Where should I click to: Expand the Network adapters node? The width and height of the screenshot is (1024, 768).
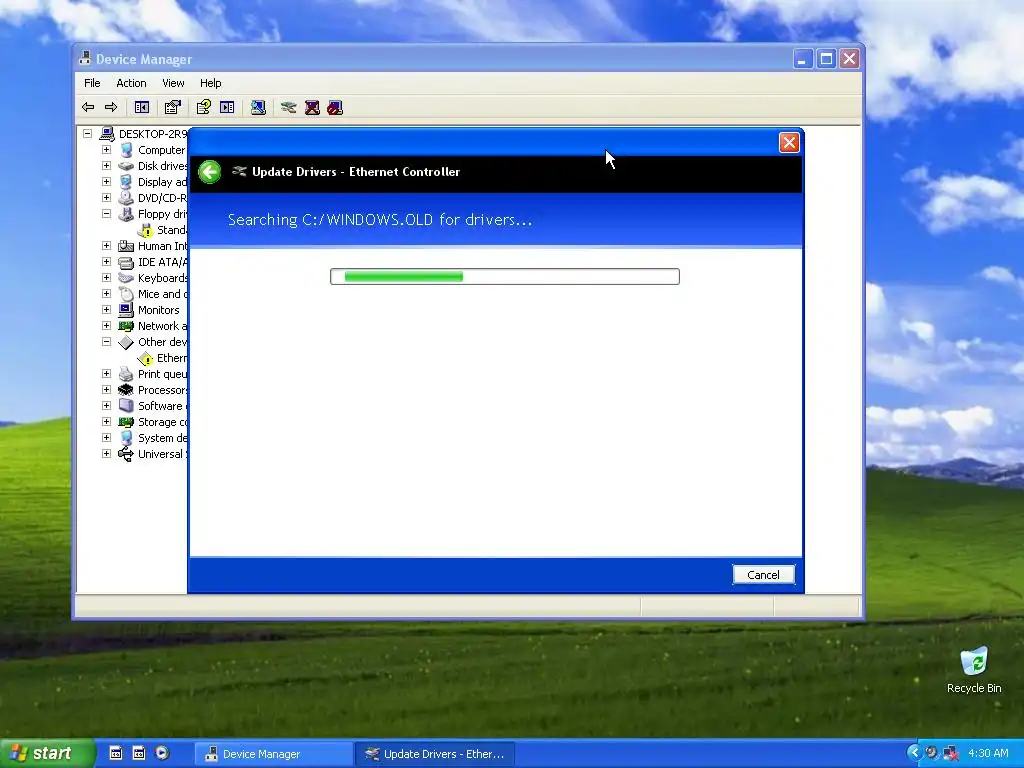106,325
